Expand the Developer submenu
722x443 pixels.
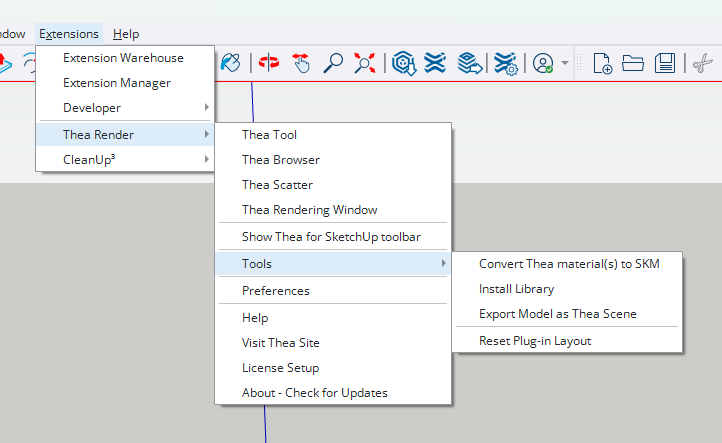pos(125,108)
